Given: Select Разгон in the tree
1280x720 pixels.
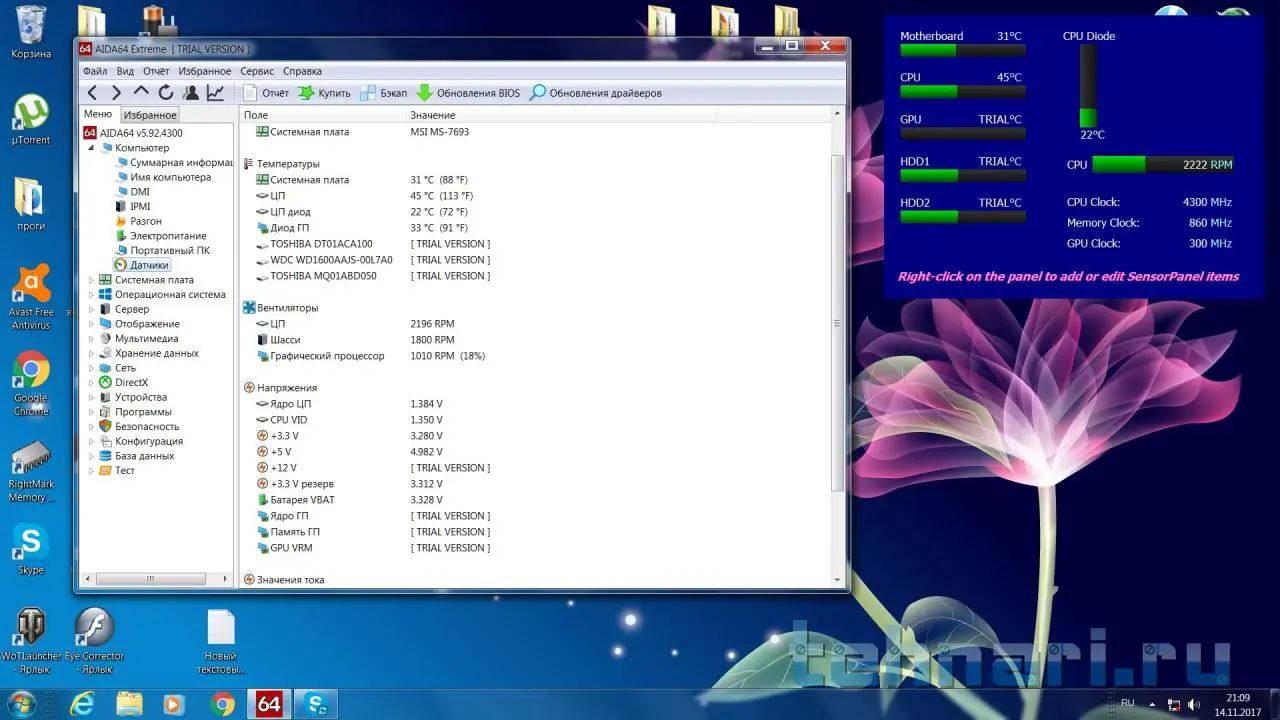Looking at the screenshot, I should 146,221.
